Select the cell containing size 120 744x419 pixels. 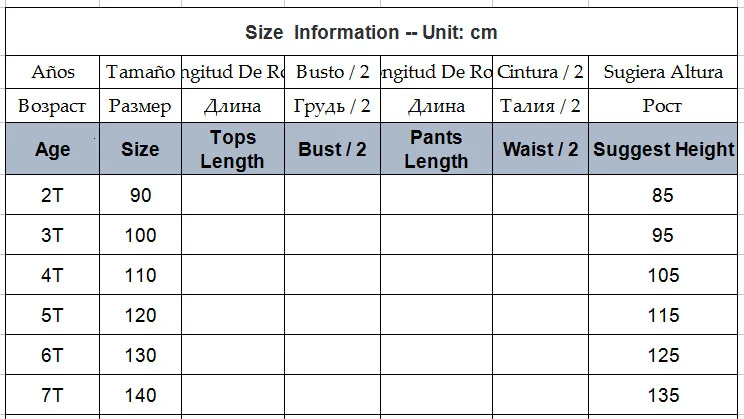coord(140,316)
